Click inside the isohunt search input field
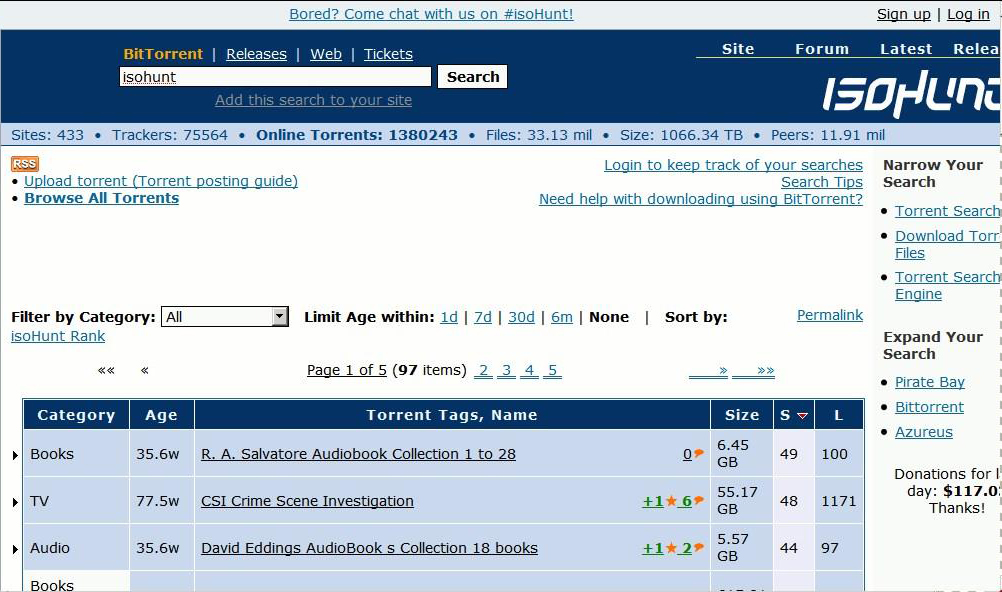Screen dimensions: 1002x592 (275, 76)
